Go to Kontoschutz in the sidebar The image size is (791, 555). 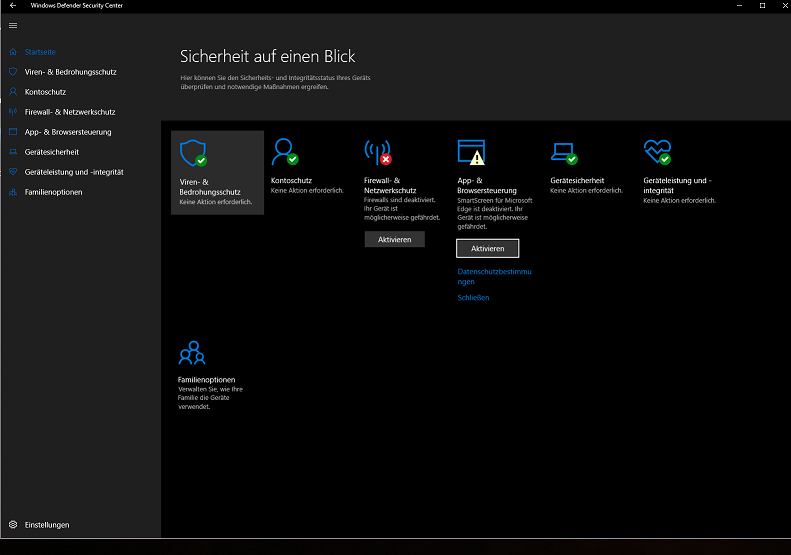pos(45,92)
